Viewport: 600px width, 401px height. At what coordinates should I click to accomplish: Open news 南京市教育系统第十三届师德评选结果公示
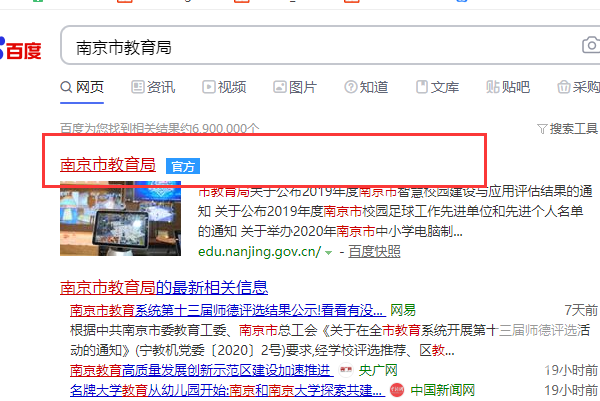[227, 310]
